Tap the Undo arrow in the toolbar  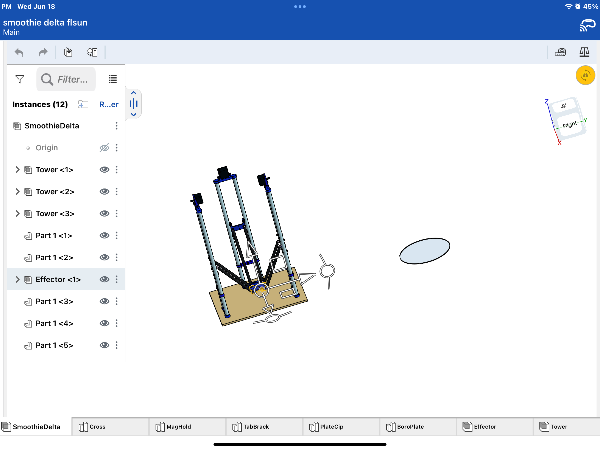(19, 52)
